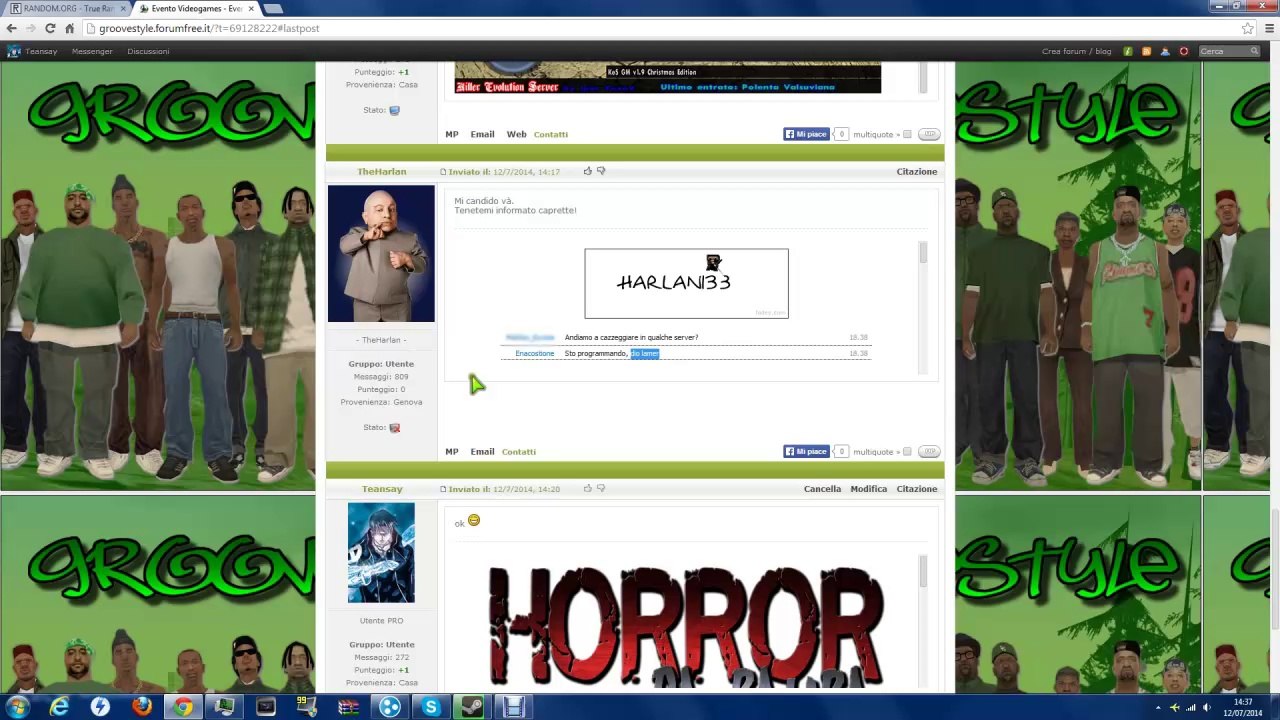
Task: Select the Evento Videogames browser tab
Action: click(x=196, y=8)
